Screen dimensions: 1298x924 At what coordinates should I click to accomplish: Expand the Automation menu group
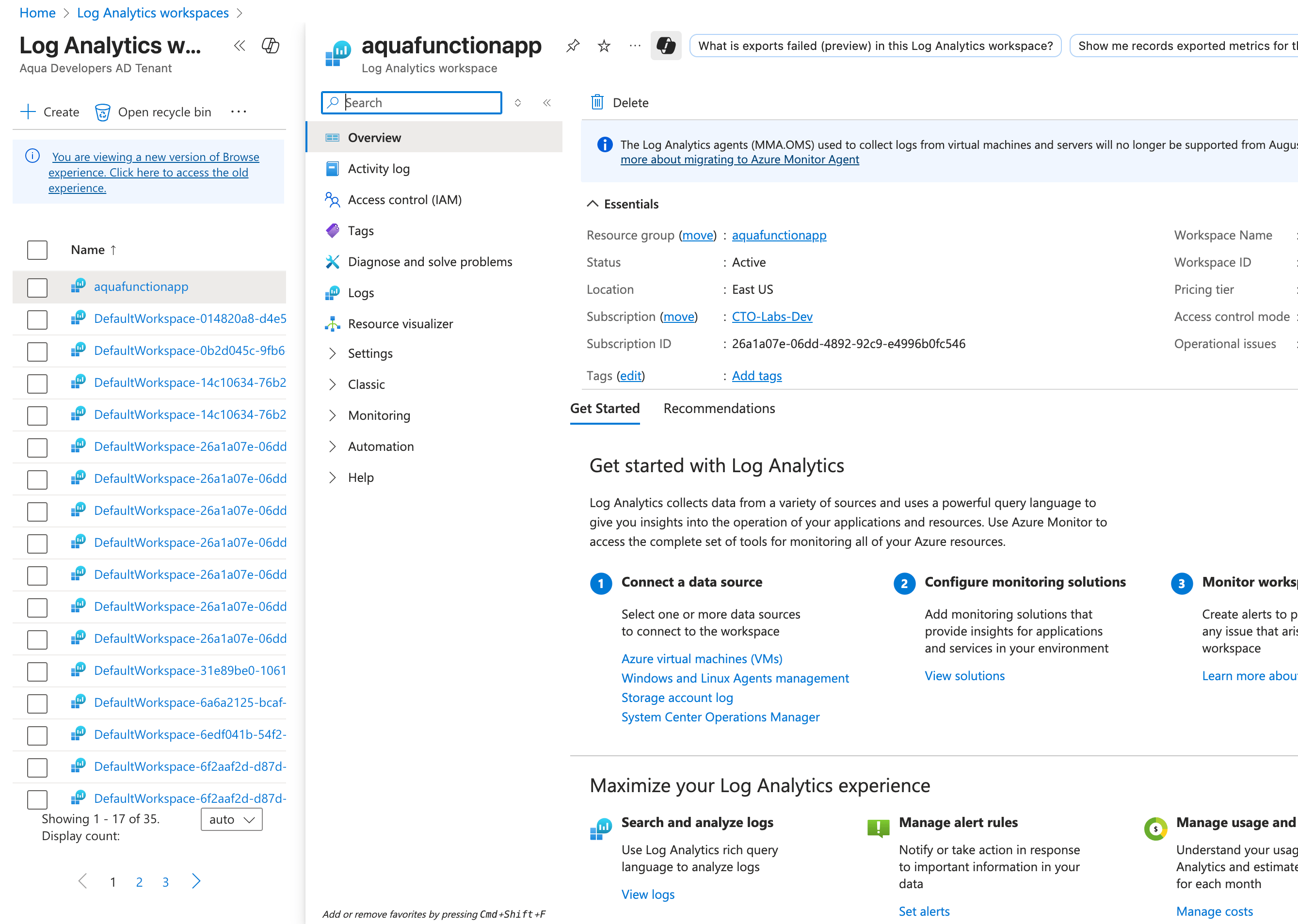pos(332,446)
